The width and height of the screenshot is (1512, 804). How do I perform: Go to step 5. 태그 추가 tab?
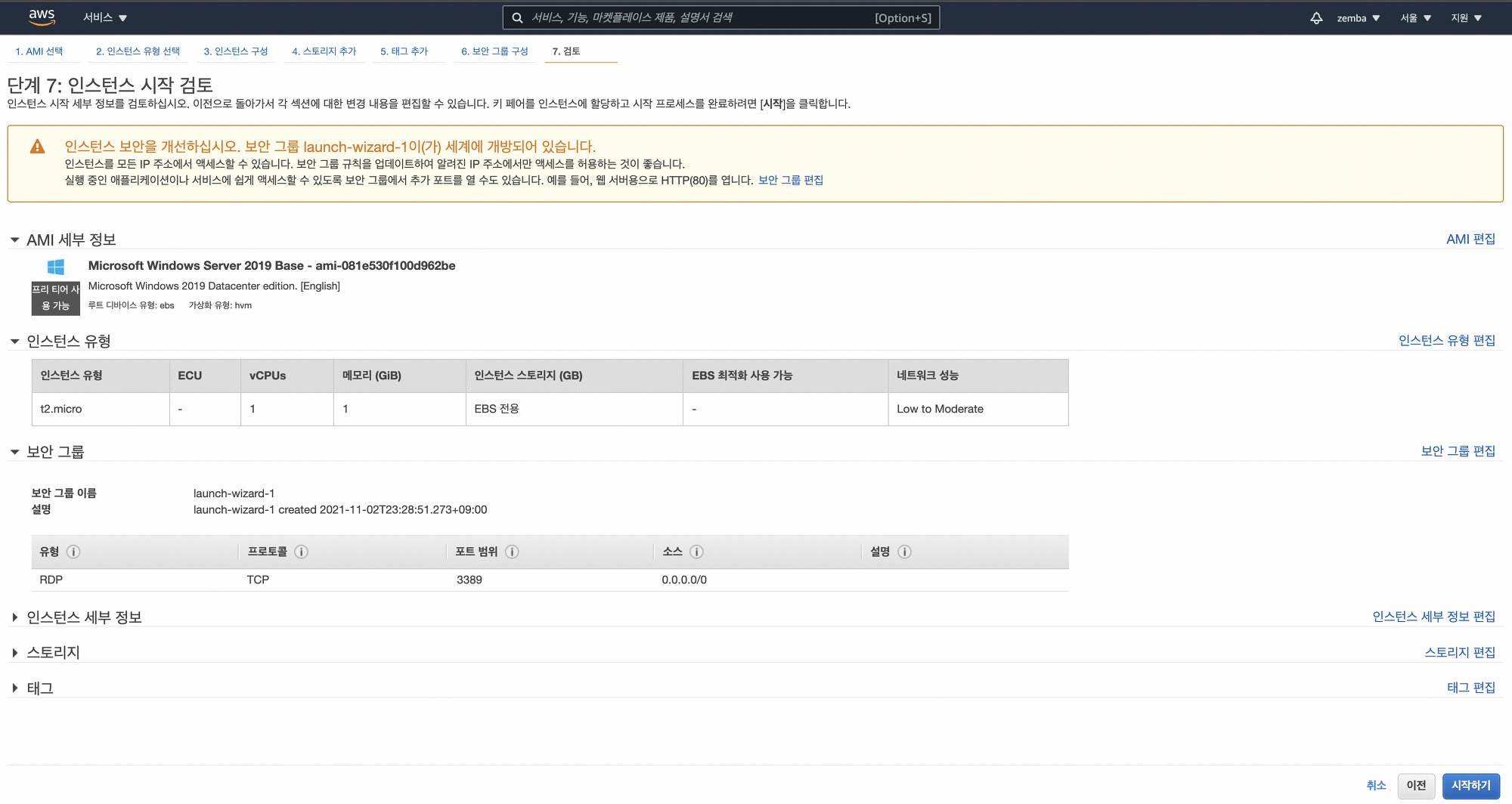(x=404, y=51)
